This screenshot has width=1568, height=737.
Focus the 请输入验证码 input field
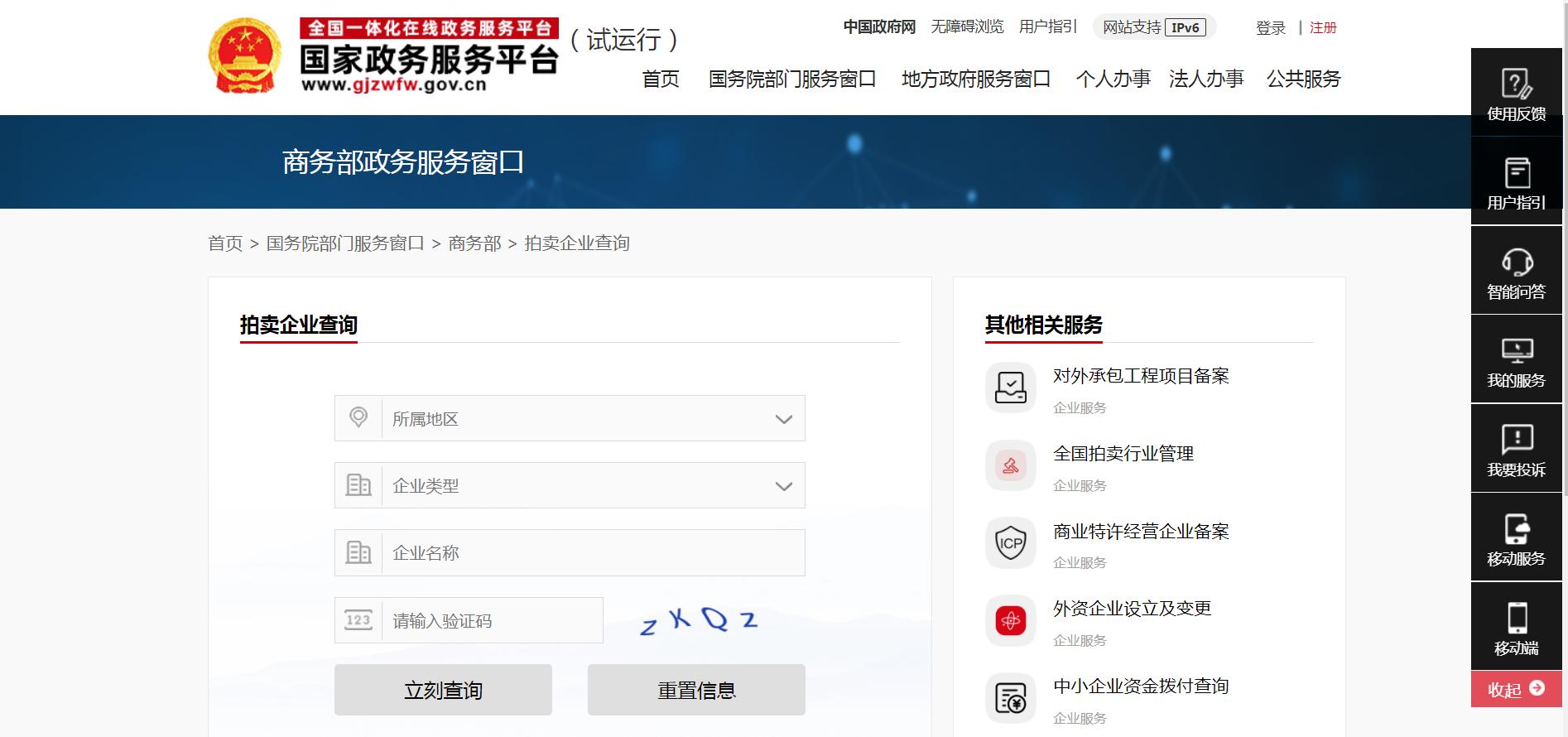469,620
